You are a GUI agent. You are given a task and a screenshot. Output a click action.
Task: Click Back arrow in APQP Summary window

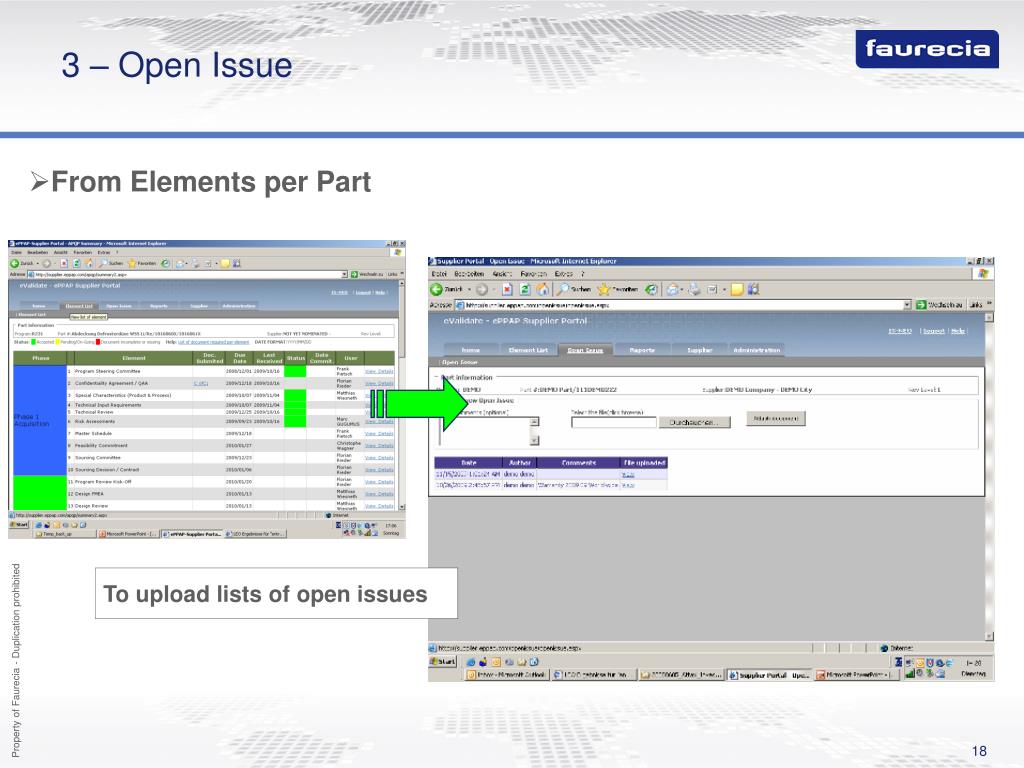coord(14,263)
